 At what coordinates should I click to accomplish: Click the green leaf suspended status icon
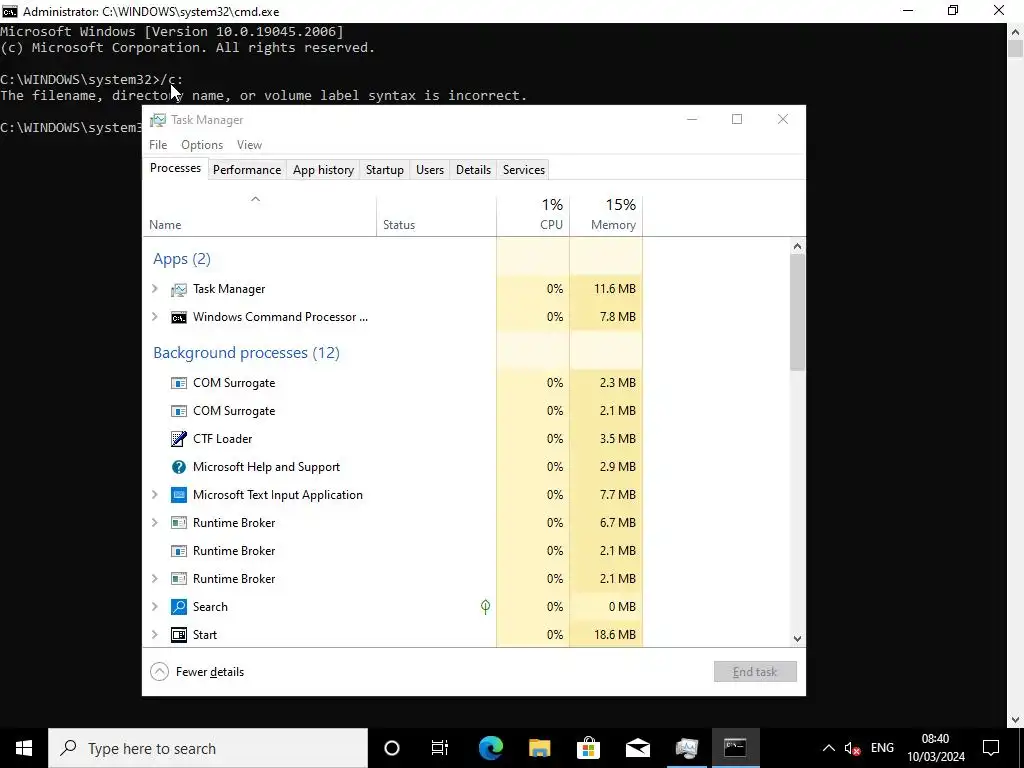point(485,607)
